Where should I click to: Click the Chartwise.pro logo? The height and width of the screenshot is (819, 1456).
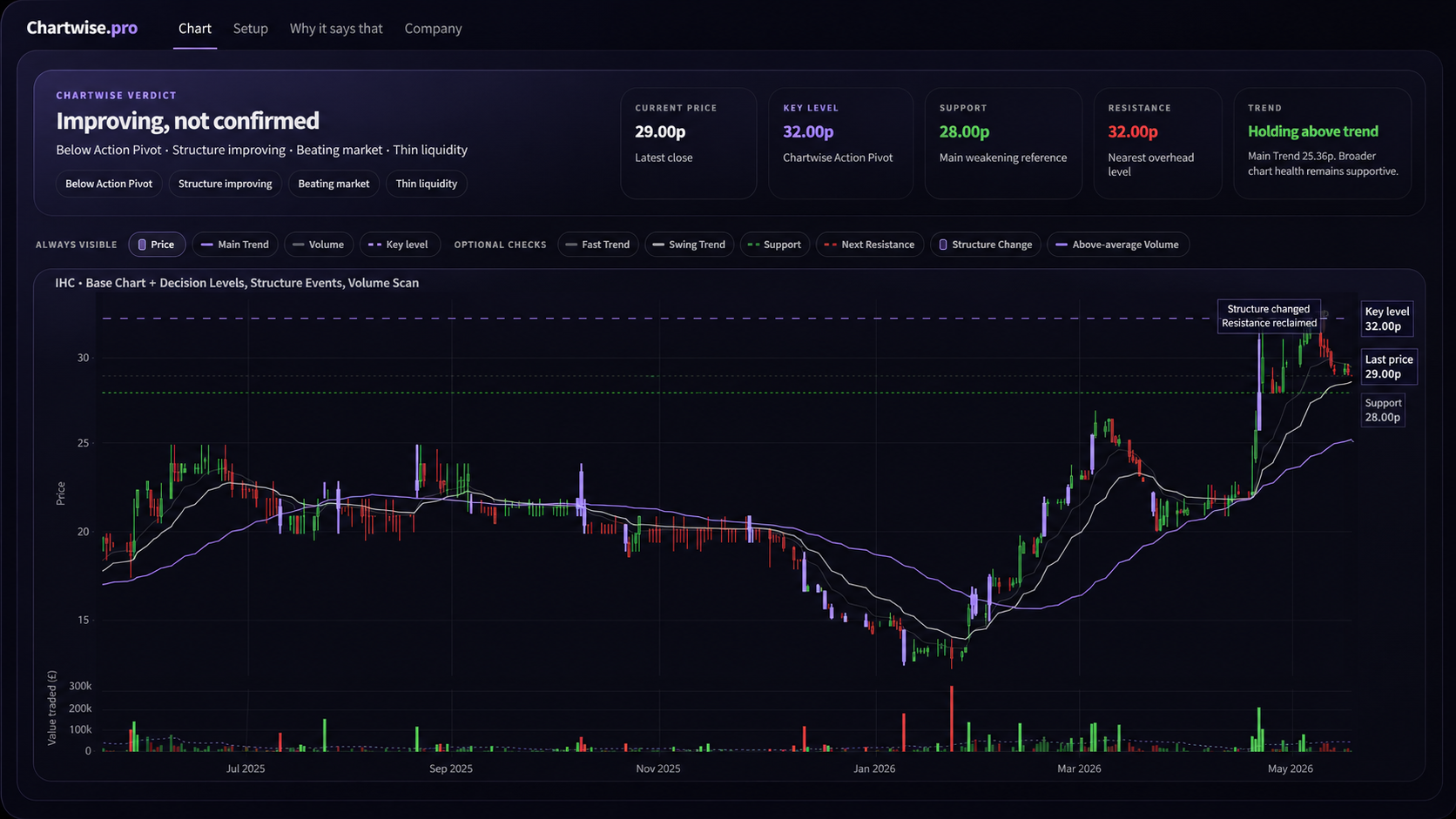pyautogui.click(x=82, y=28)
